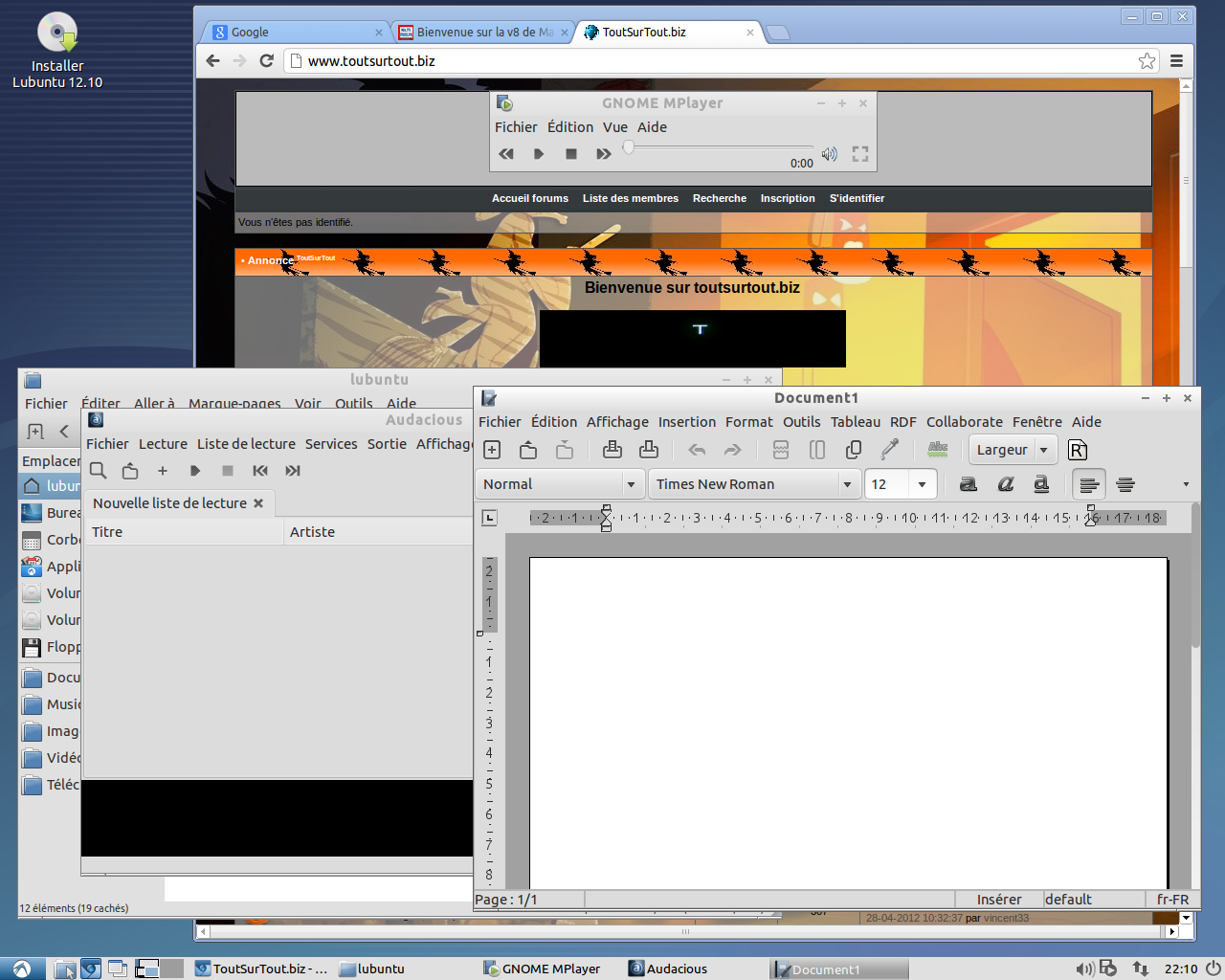This screenshot has height=980, width=1225.
Task: Click AbiWord redo arrow
Action: (x=733, y=450)
